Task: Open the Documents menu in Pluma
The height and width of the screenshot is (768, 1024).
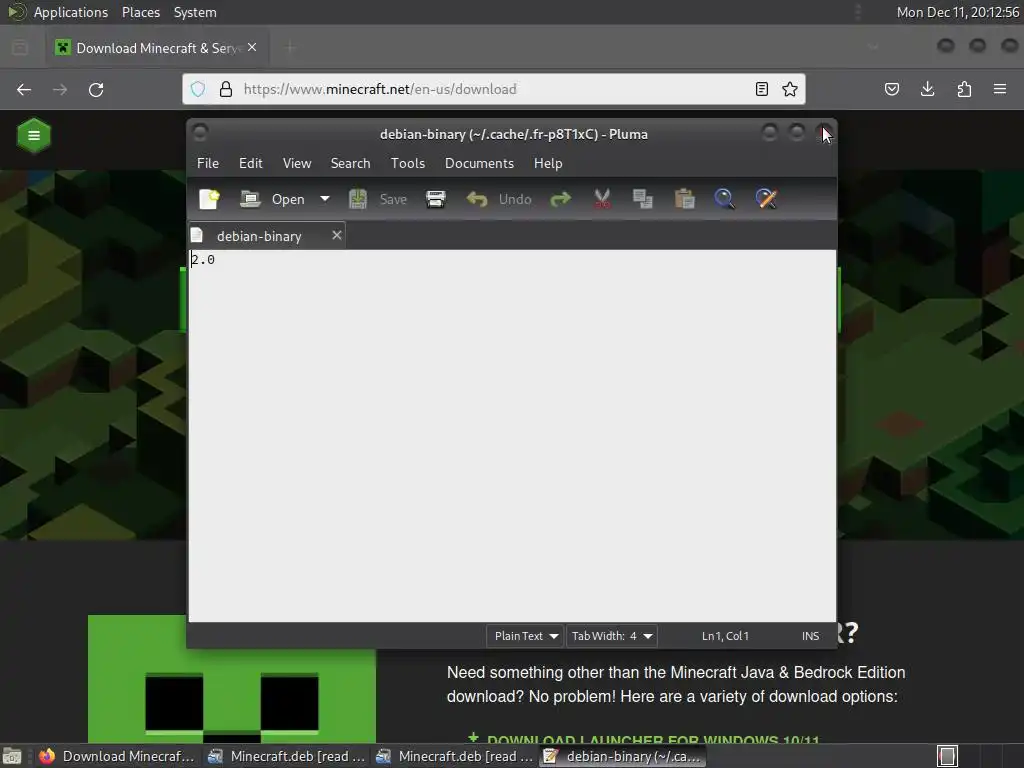Action: tap(479, 163)
